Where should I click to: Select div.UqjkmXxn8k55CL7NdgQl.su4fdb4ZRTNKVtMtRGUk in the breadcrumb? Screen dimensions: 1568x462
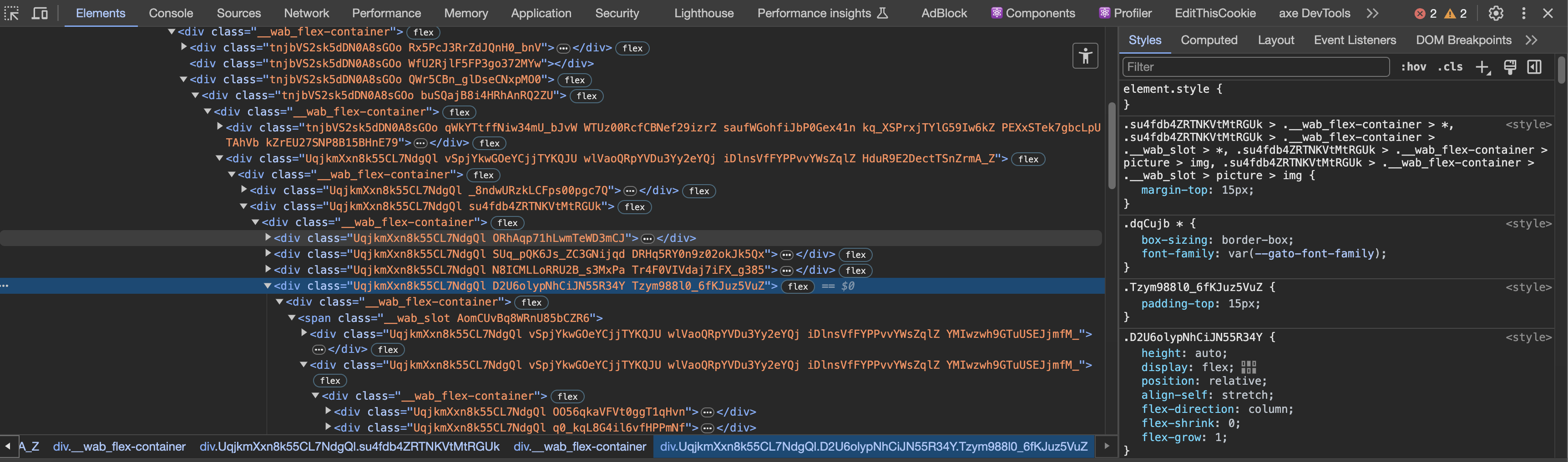(349, 446)
